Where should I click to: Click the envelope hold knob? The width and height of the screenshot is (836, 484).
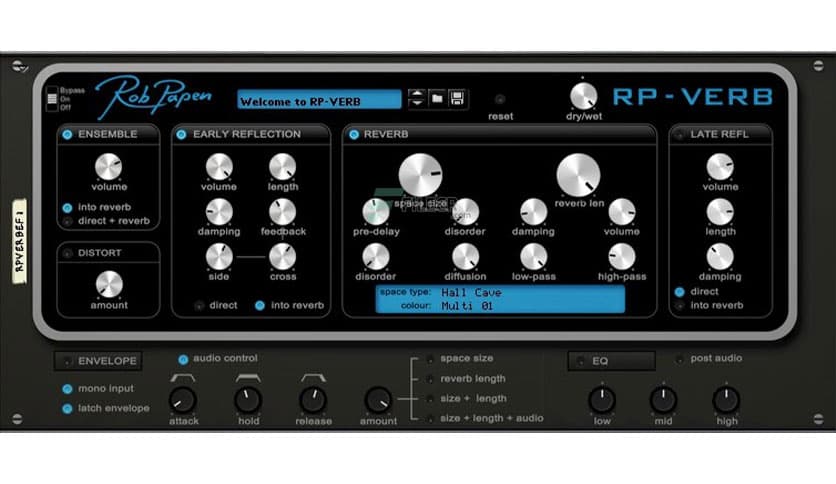(248, 400)
